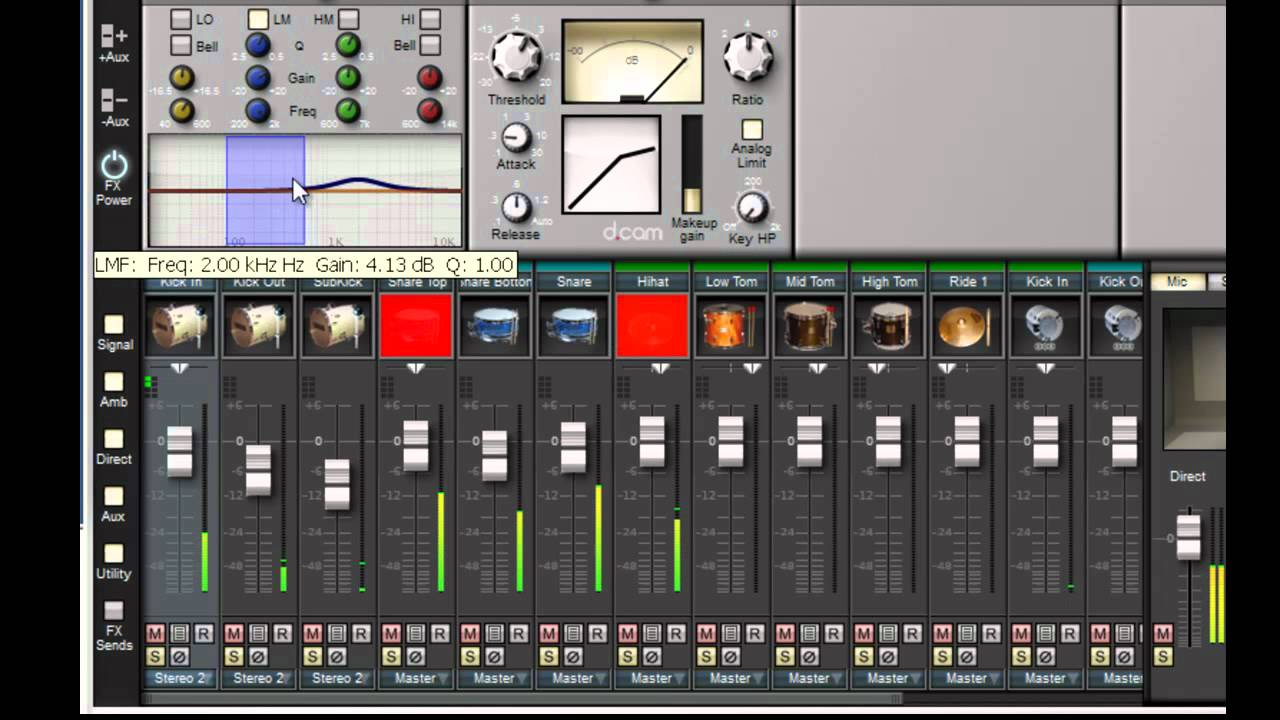Invert phase on the Kick Out channel
Viewport: 1280px width, 720px height.
[x=258, y=657]
